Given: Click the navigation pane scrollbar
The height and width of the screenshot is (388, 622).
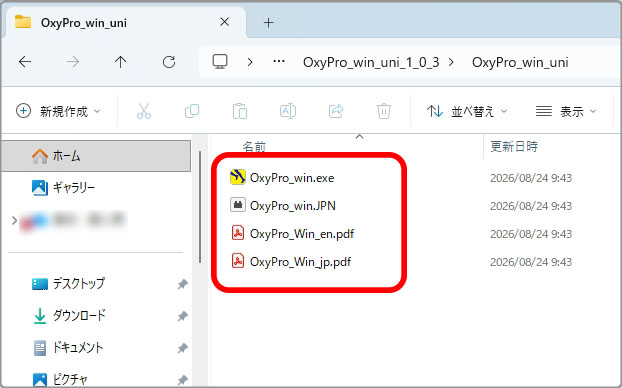Looking at the screenshot, I should (x=200, y=207).
